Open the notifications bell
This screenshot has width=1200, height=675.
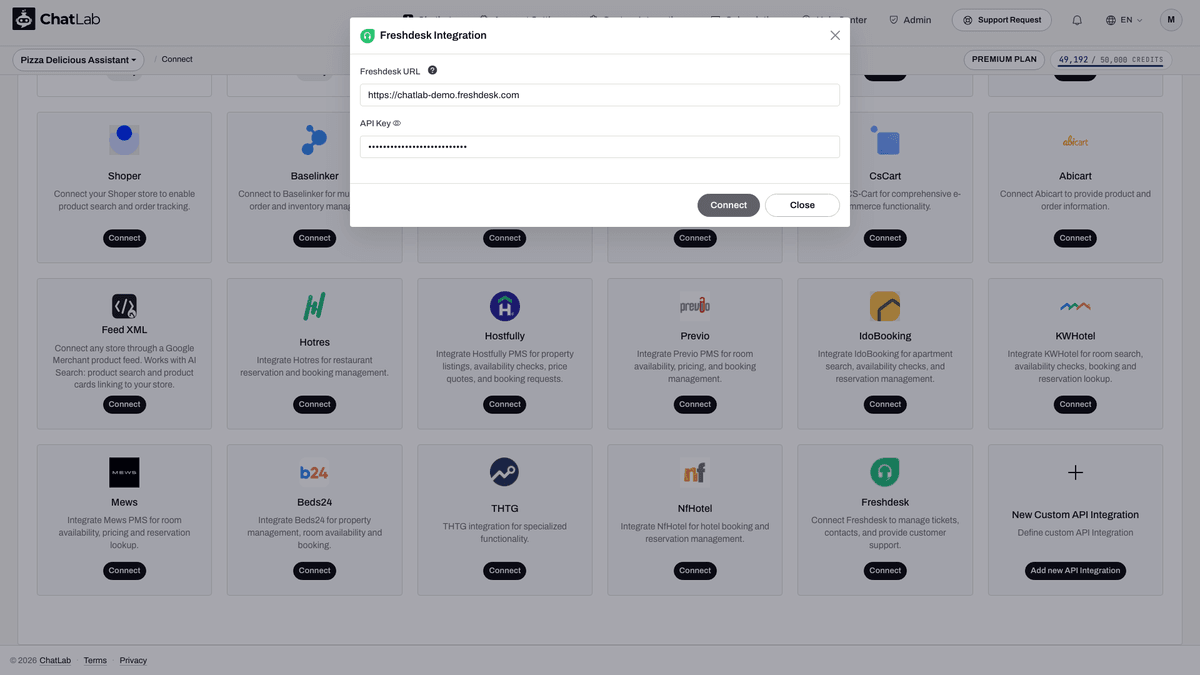pos(1077,20)
